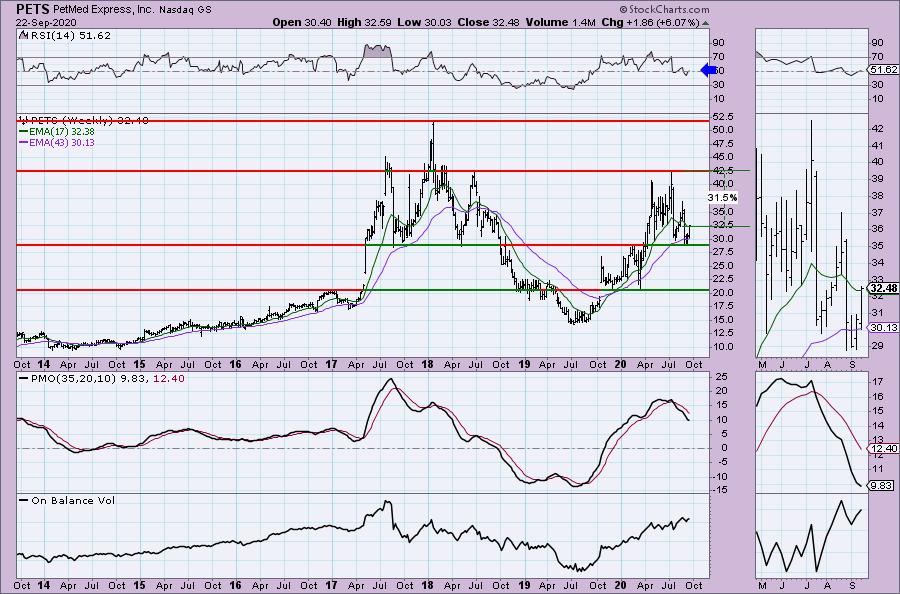900x594 pixels.
Task: Click the "Close 32.48" value in header
Action: pos(489,22)
